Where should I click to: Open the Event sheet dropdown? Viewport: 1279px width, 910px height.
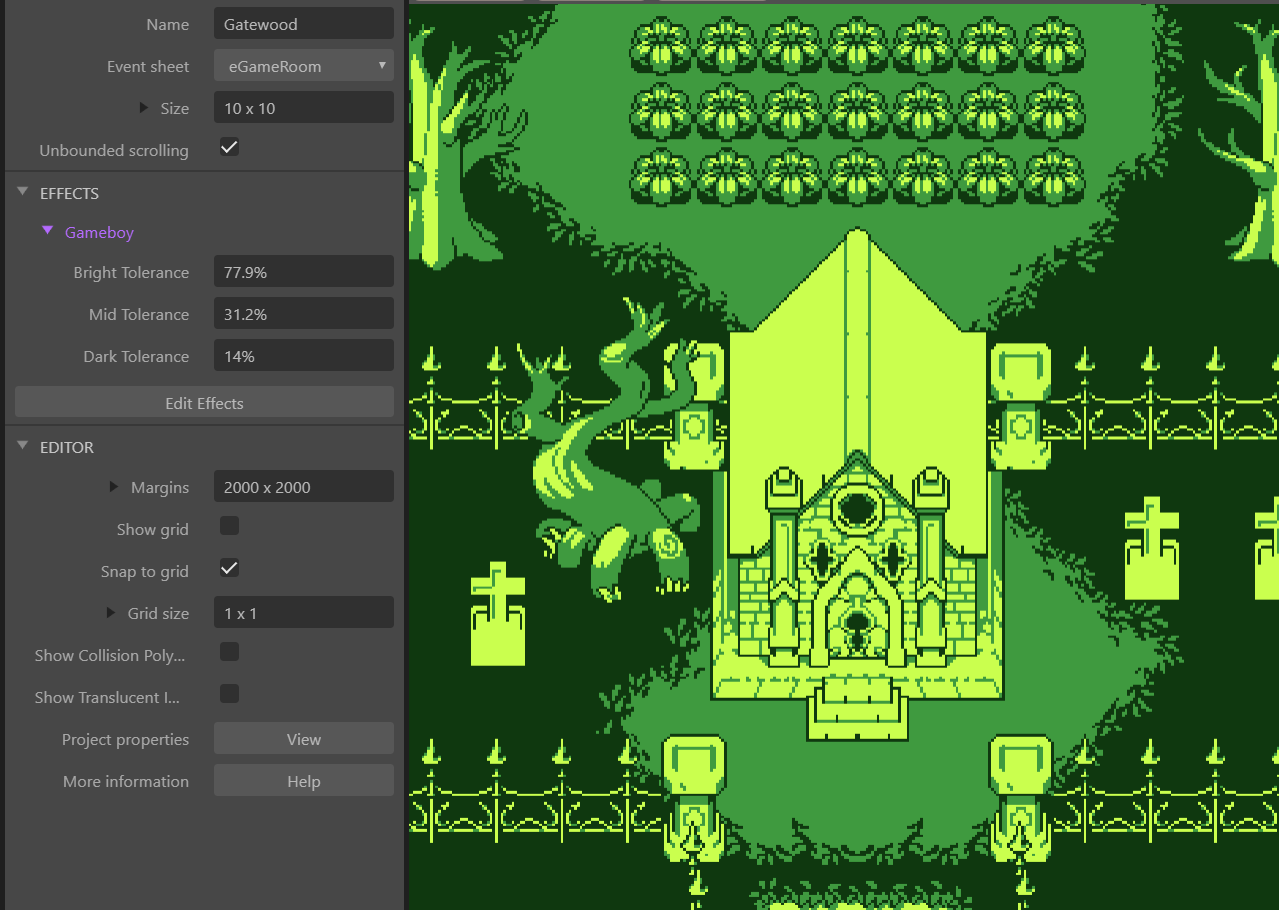[303, 66]
